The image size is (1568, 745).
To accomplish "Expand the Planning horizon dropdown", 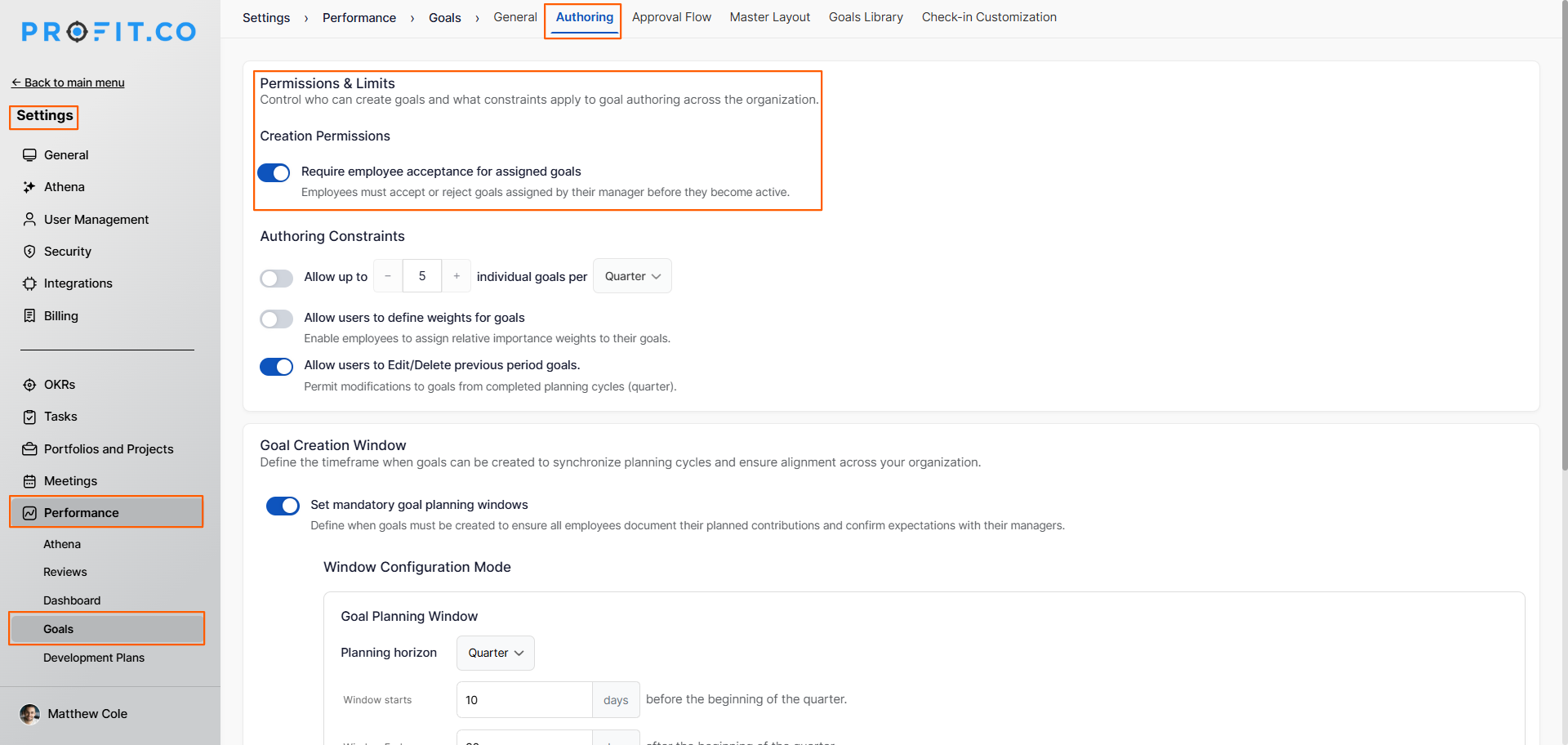I will coord(495,653).
